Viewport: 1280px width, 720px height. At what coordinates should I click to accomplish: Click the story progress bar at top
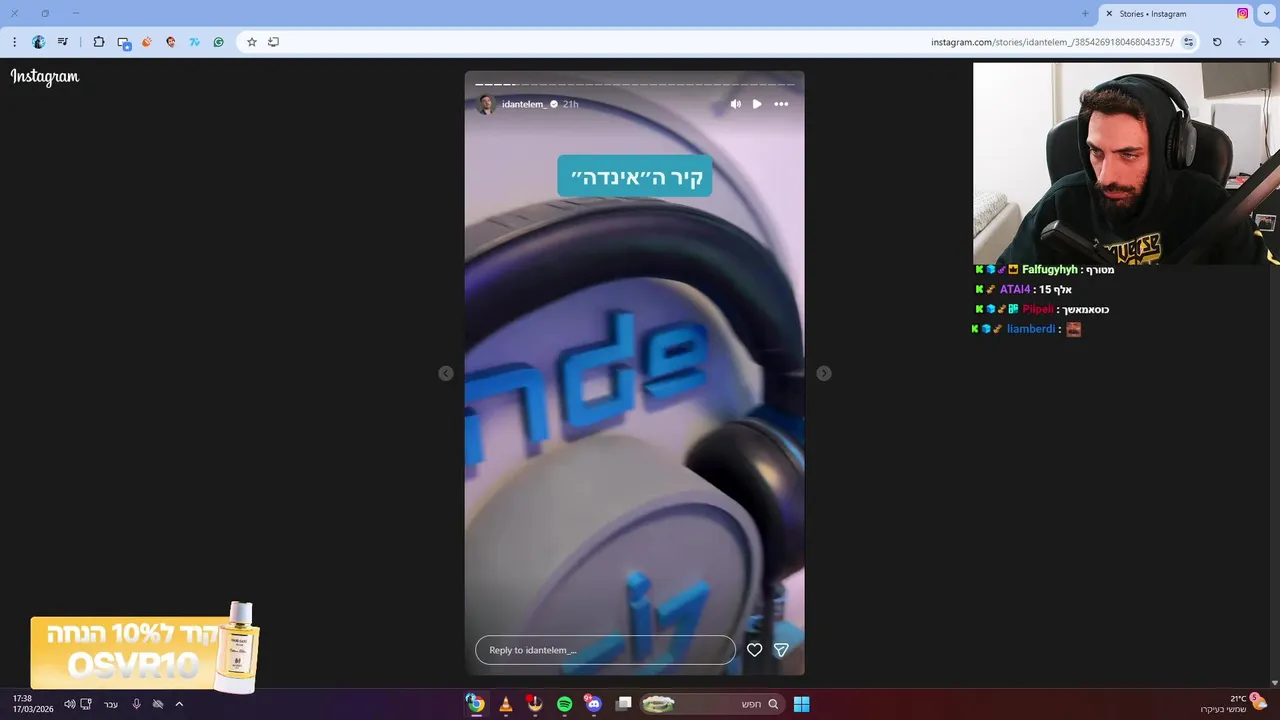635,84
